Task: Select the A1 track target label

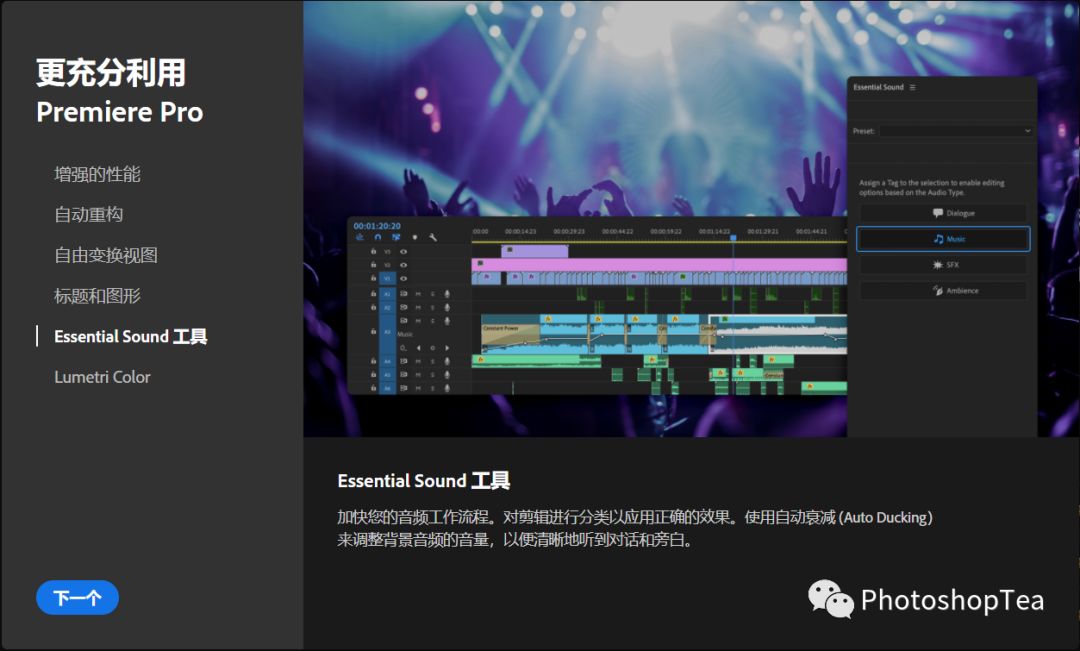Action: coord(387,293)
